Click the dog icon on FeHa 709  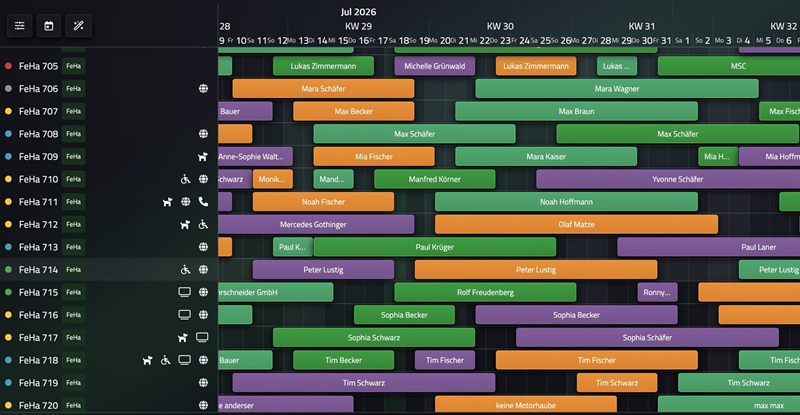tap(203, 157)
